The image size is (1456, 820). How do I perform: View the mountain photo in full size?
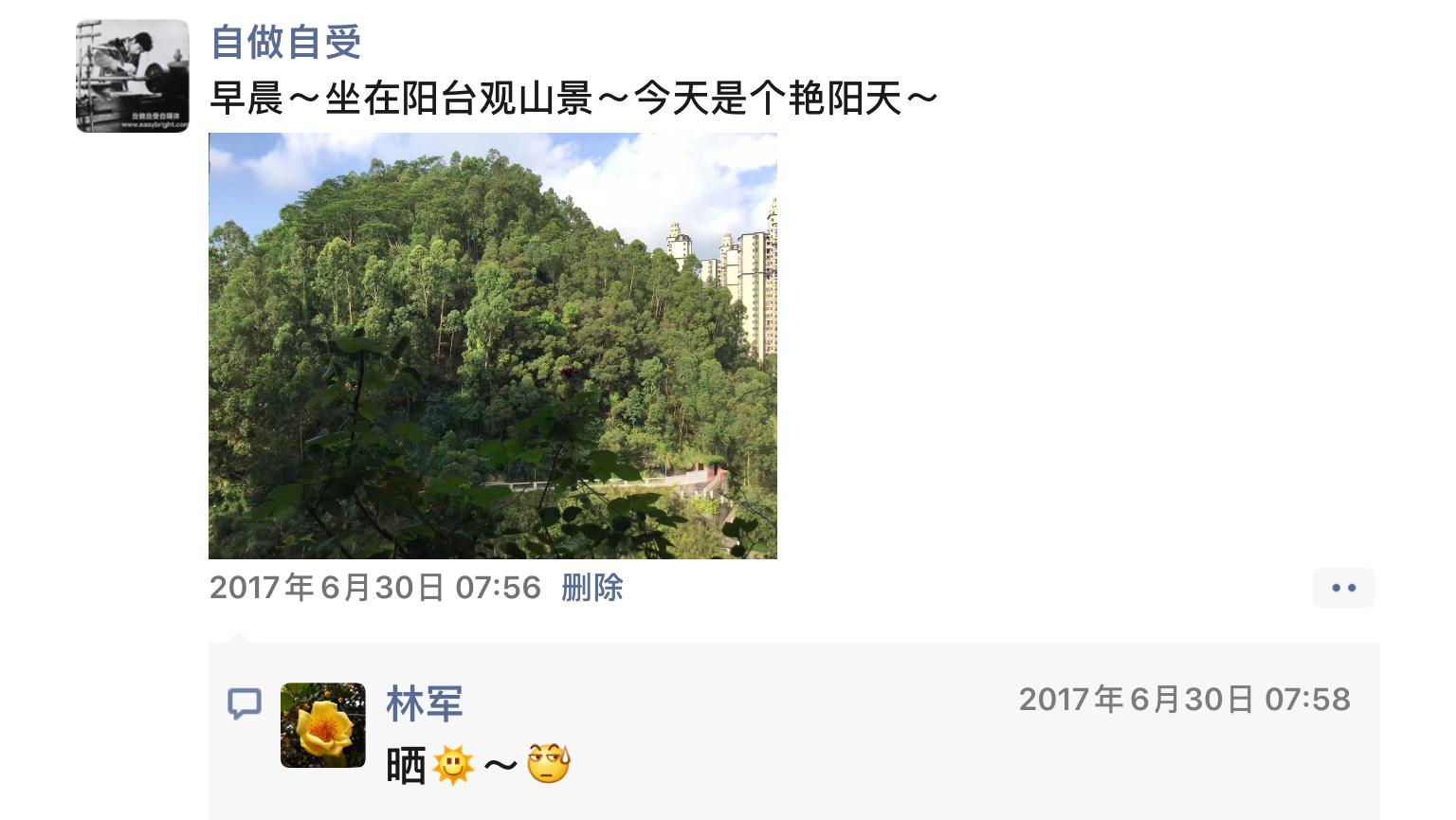tap(493, 346)
